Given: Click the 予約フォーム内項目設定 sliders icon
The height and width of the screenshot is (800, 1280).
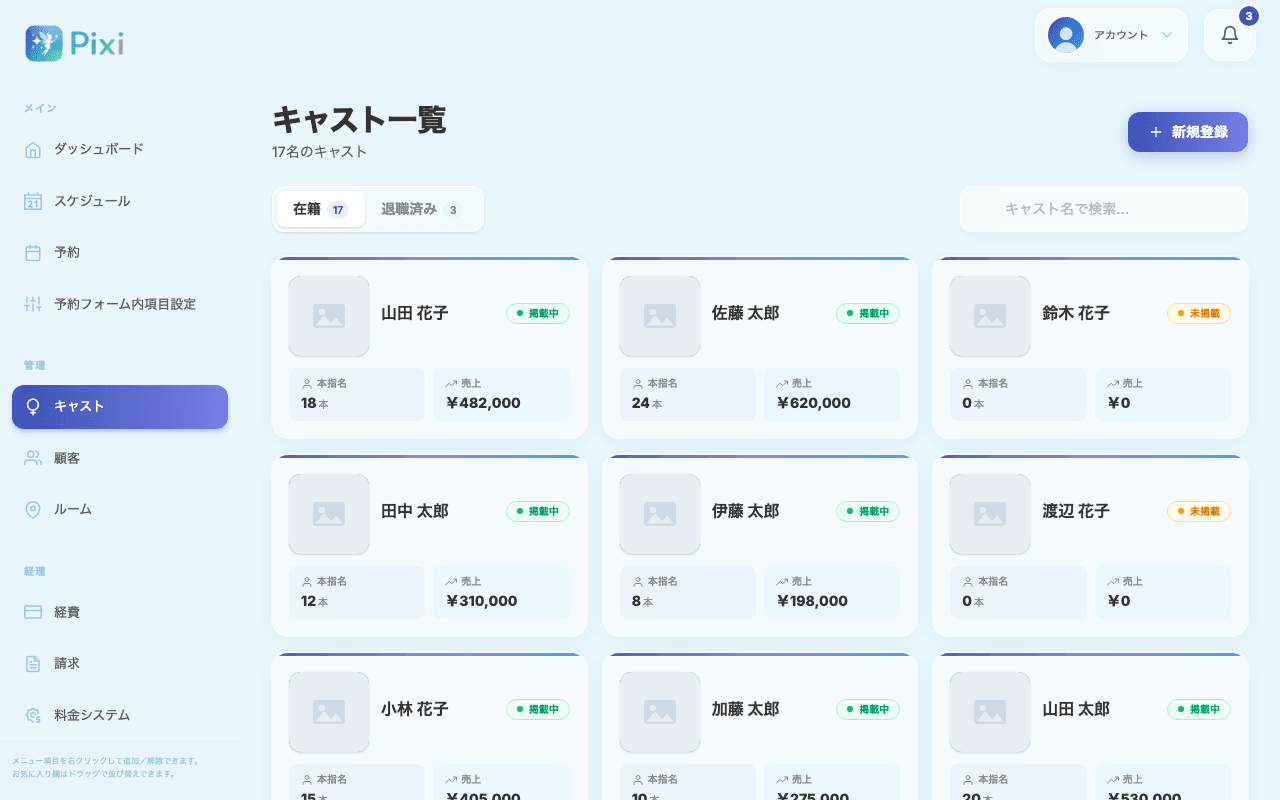Looking at the screenshot, I should (33, 304).
